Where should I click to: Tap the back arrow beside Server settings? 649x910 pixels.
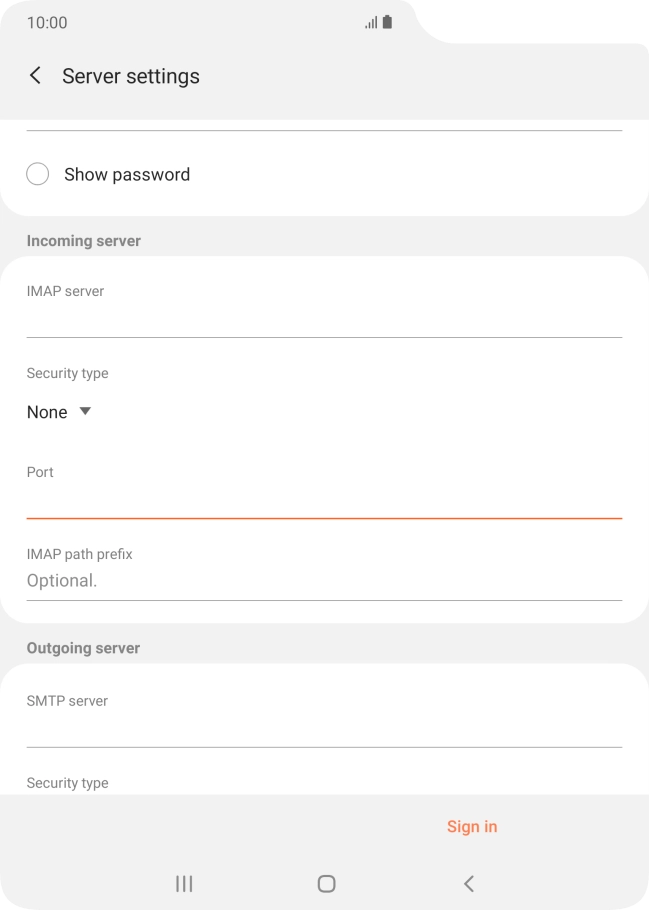[35, 76]
